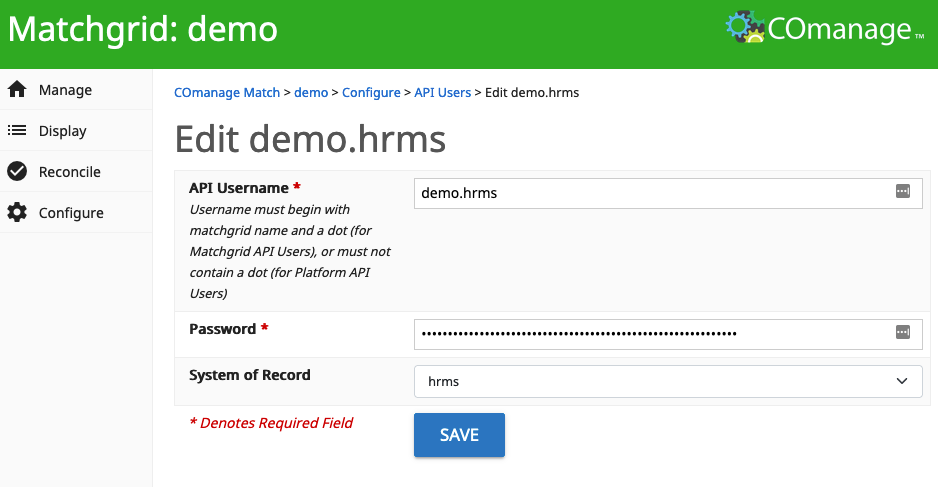
Task: Click the SAVE button
Action: [x=459, y=435]
